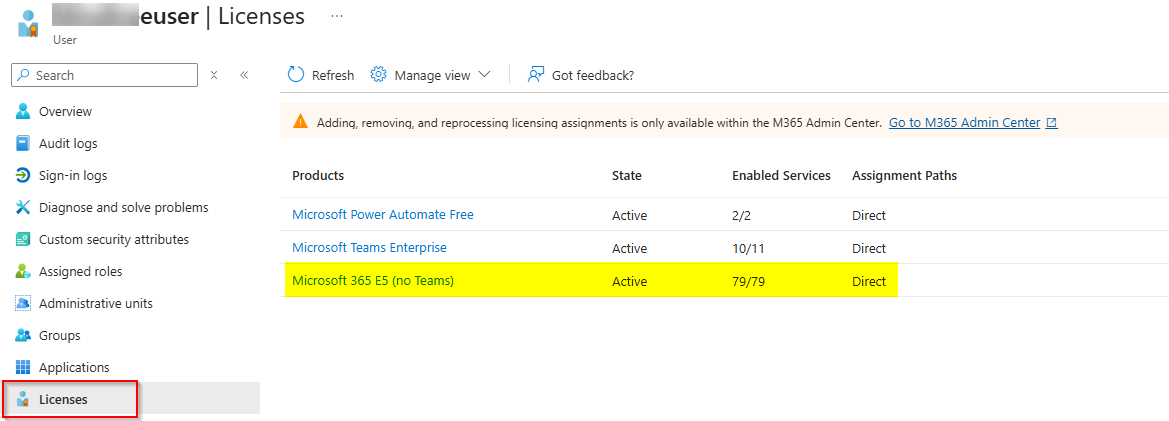The width and height of the screenshot is (1169, 421).
Task: Click the Licenses page title text
Action: click(261, 16)
